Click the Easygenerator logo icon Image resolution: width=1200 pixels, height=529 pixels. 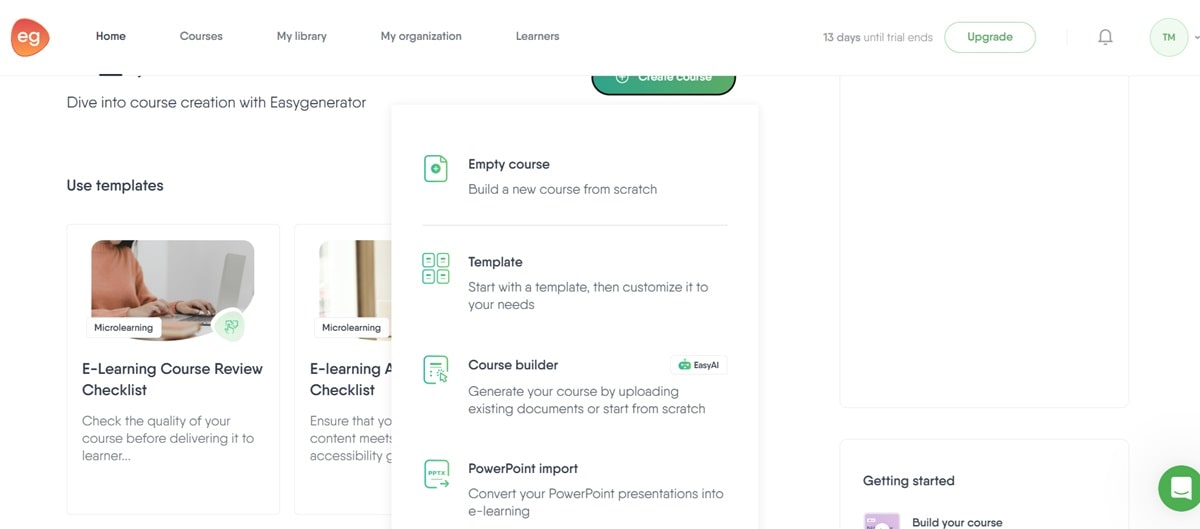point(30,37)
